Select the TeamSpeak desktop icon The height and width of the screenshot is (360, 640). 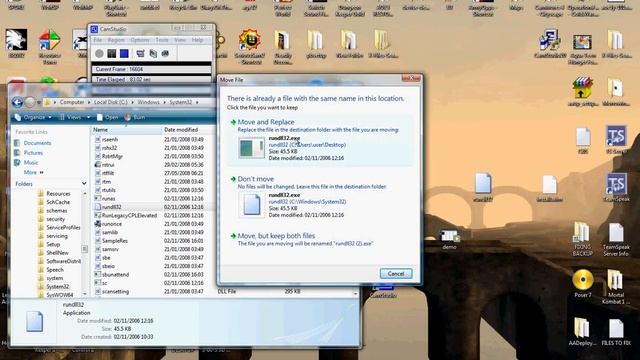pyautogui.click(x=616, y=188)
